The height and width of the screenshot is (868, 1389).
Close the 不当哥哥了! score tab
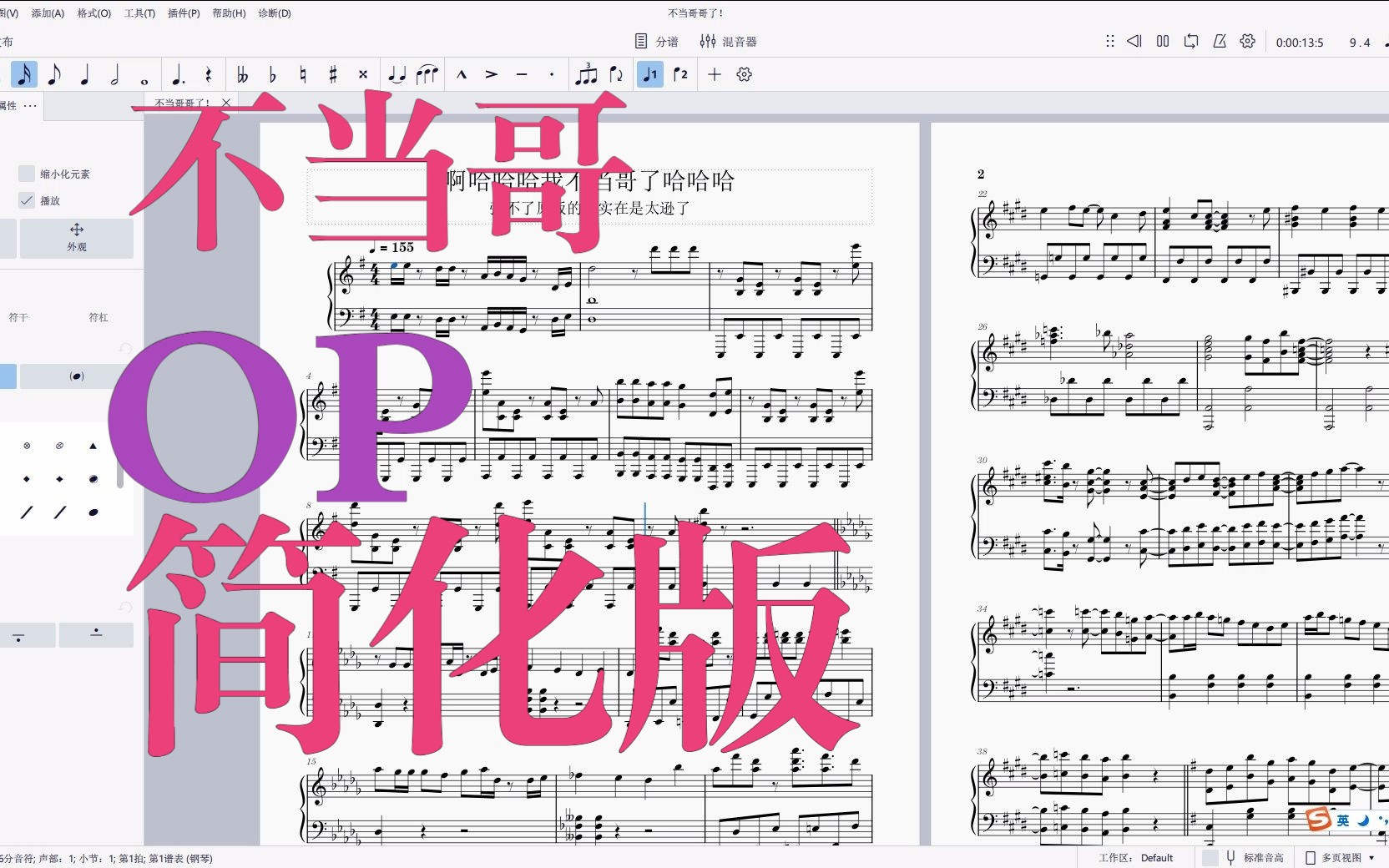click(225, 103)
